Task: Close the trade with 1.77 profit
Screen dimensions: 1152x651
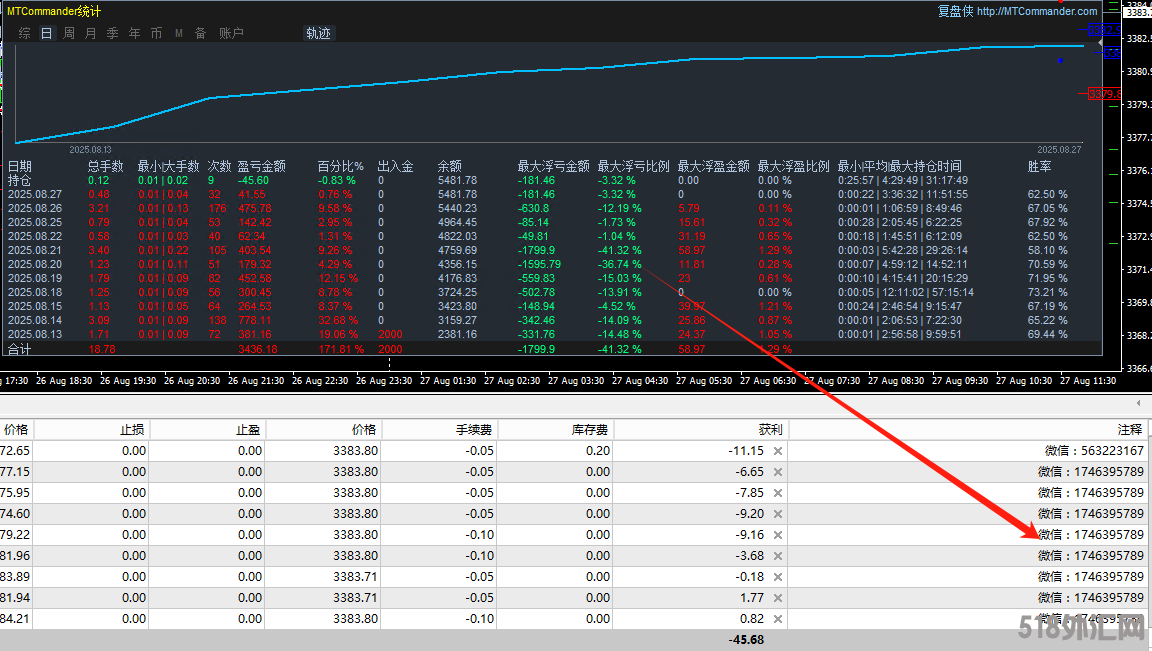Action: tap(778, 598)
